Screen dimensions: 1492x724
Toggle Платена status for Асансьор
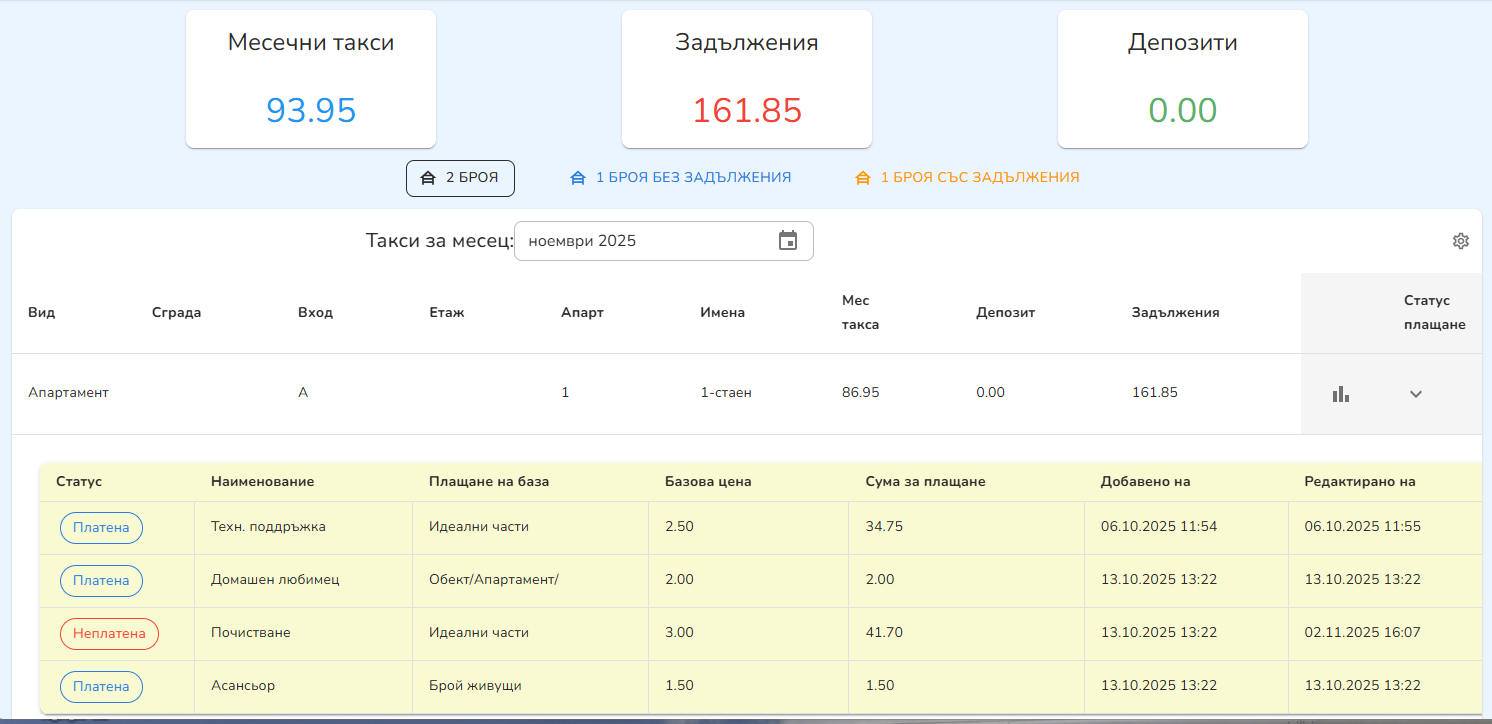pos(101,687)
